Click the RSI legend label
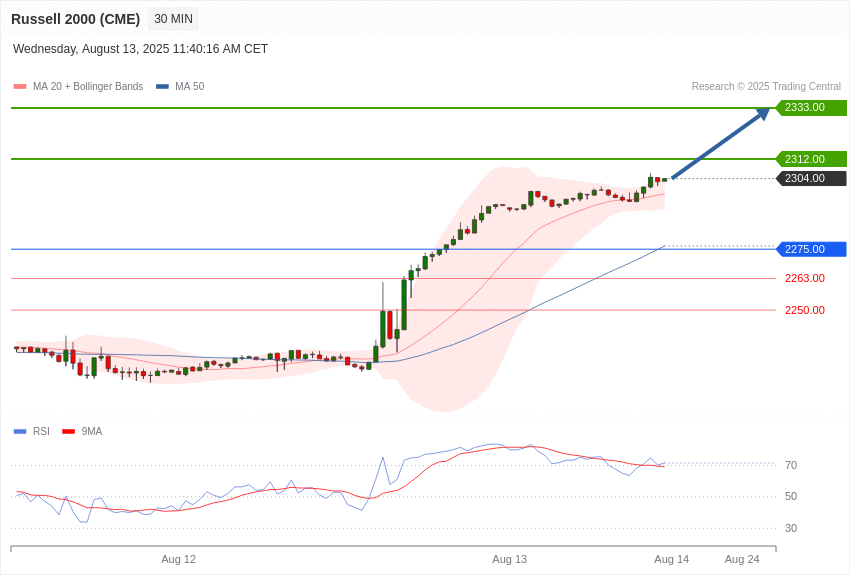850x576 pixels. coord(41,431)
